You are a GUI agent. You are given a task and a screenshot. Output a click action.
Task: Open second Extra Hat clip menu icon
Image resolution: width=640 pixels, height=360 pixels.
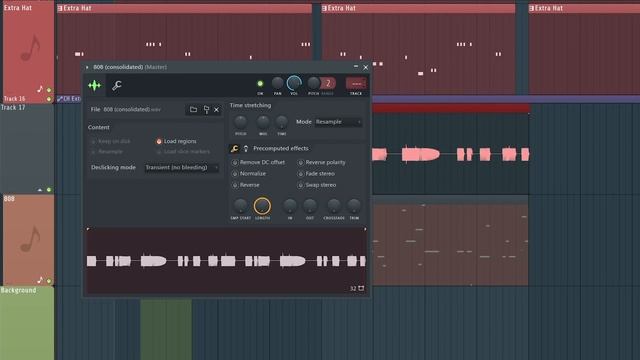(x=324, y=8)
